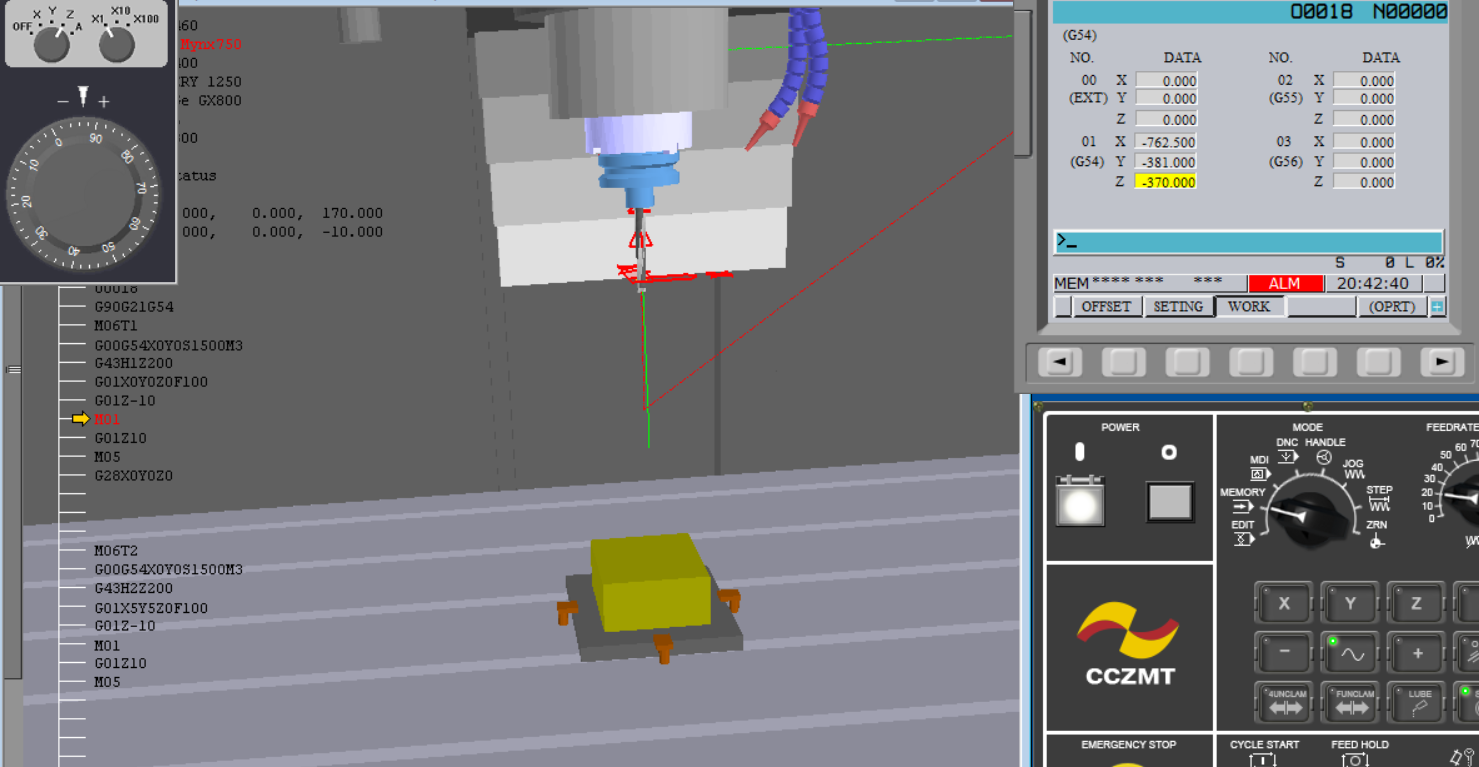1479x767 pixels.
Task: Select the G43H2Z200 program line
Action: pos(134,589)
